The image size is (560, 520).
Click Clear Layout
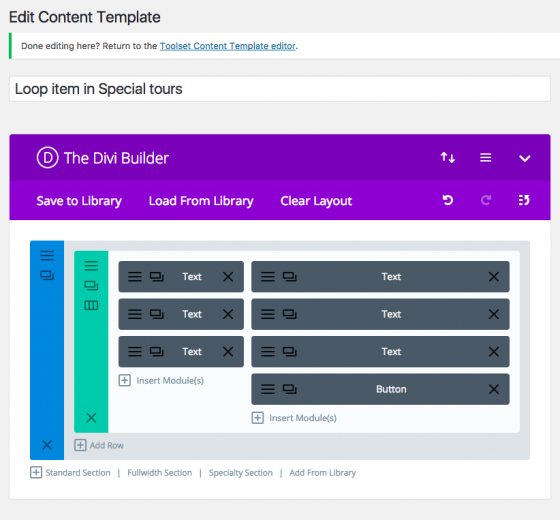pyautogui.click(x=316, y=201)
